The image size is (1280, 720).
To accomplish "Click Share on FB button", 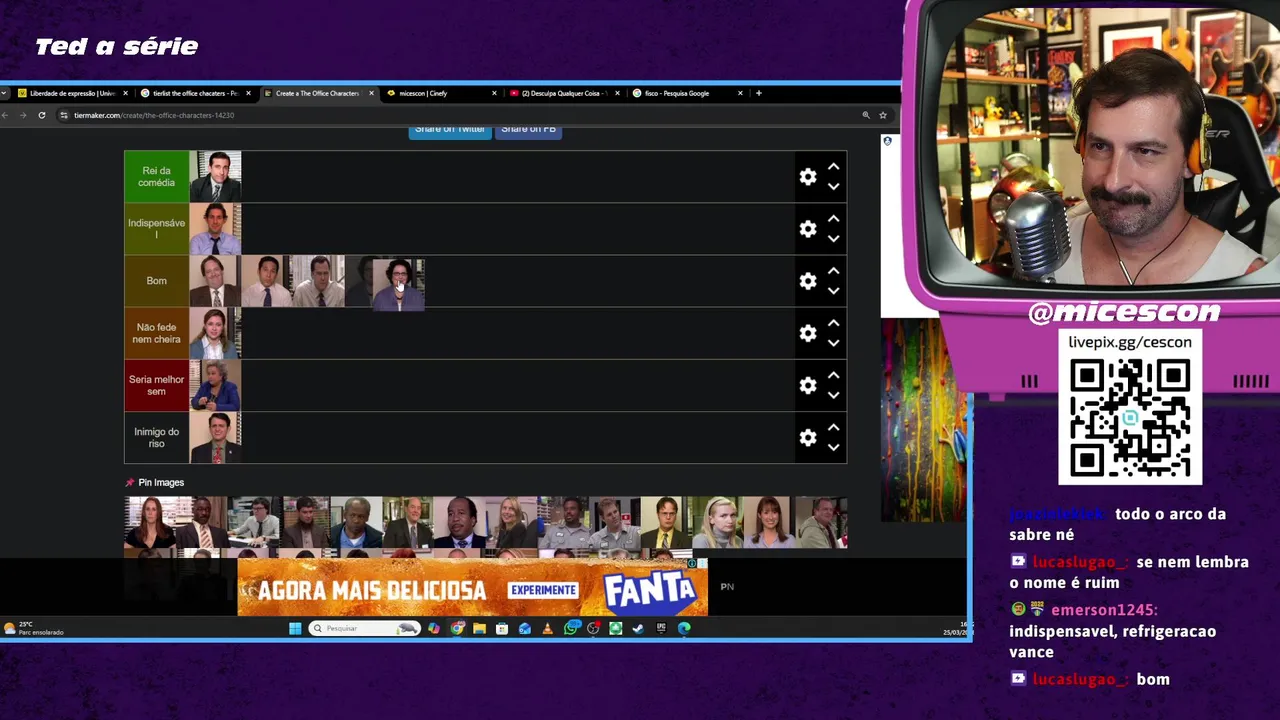I will 528,130.
